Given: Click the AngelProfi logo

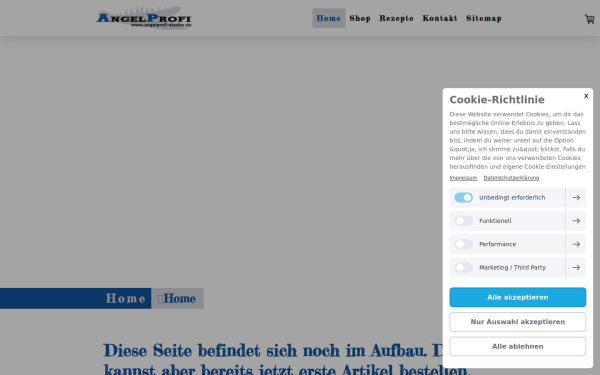Looking at the screenshot, I should pos(144,18).
